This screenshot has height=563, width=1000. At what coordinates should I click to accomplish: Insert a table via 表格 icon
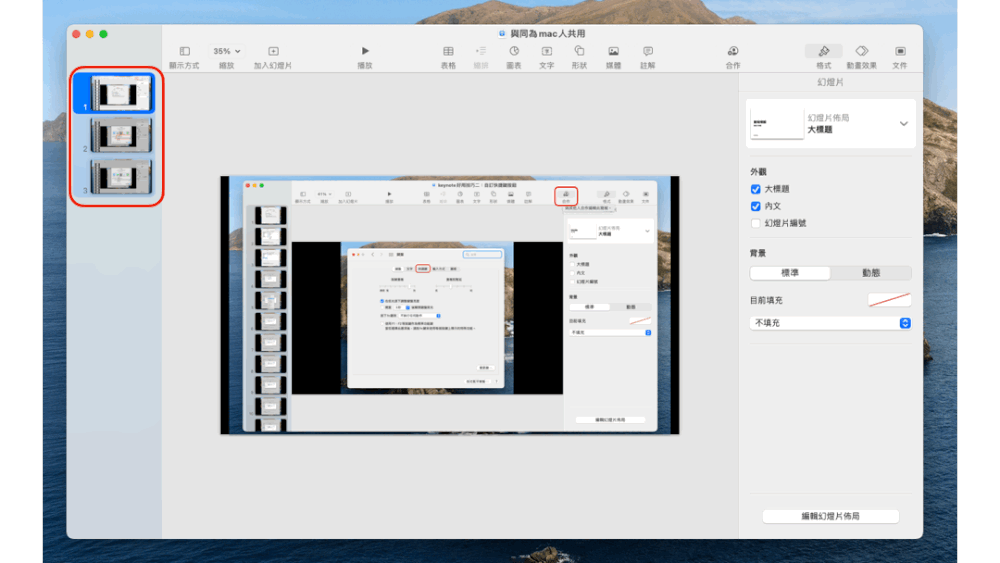pyautogui.click(x=448, y=51)
